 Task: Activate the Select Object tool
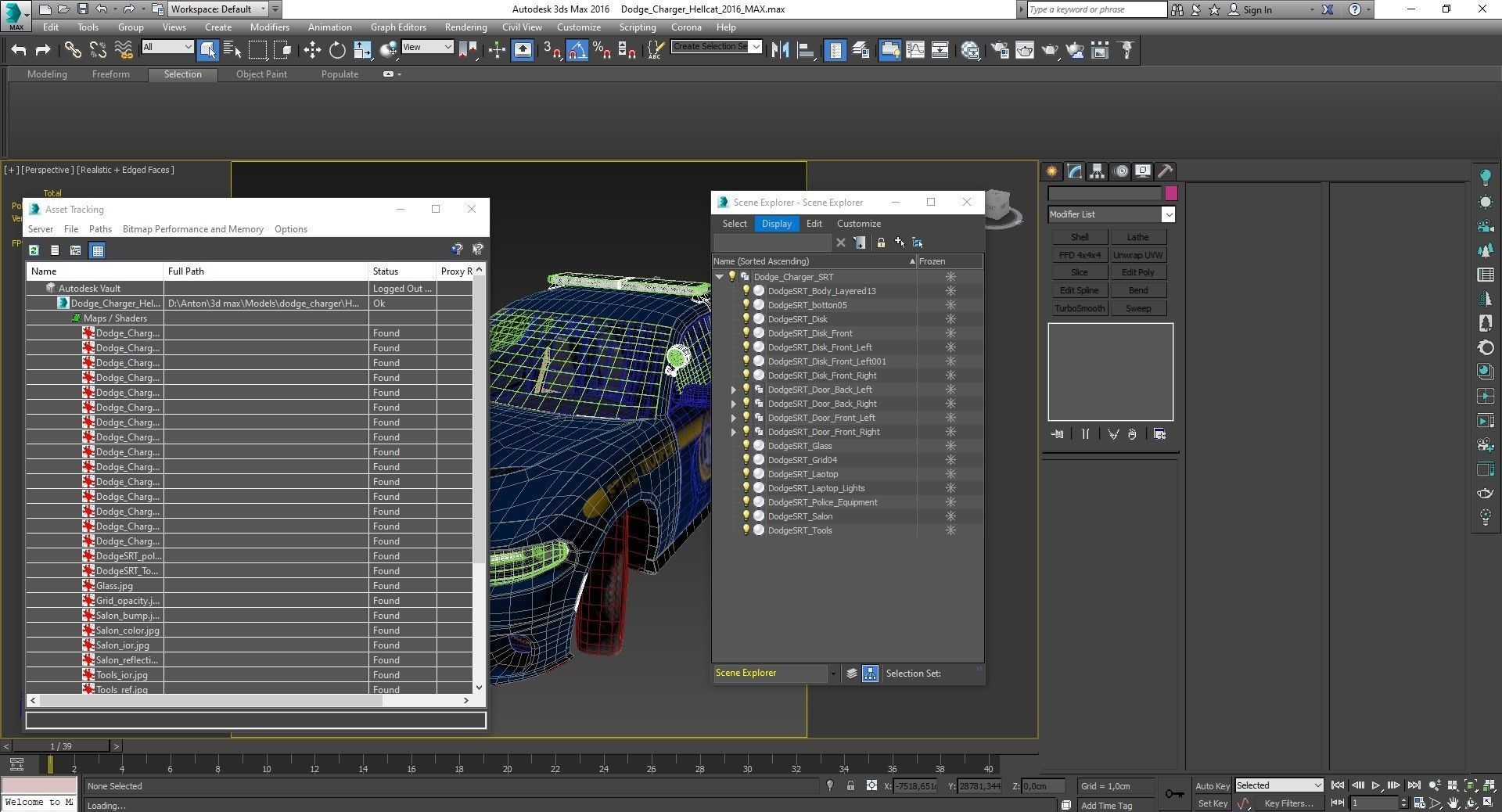click(208, 51)
